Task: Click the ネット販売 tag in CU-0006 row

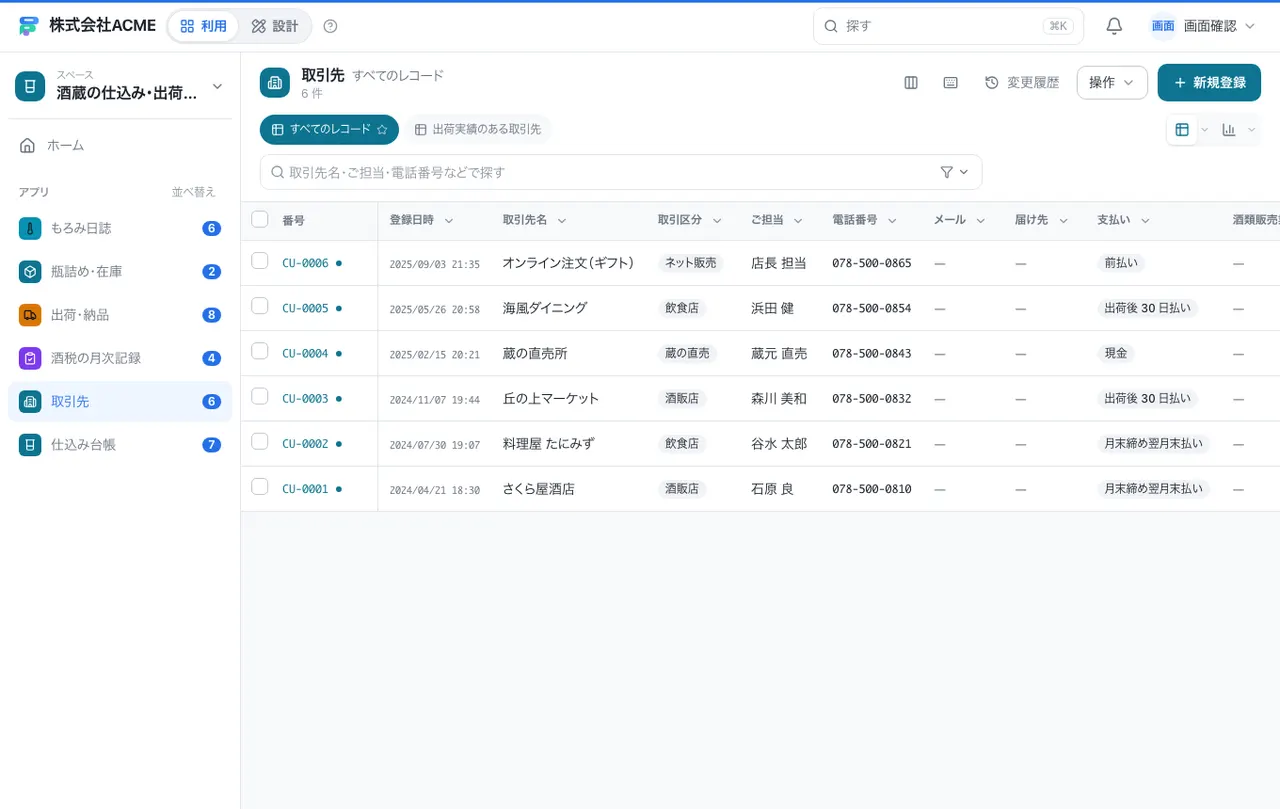Action: point(691,263)
